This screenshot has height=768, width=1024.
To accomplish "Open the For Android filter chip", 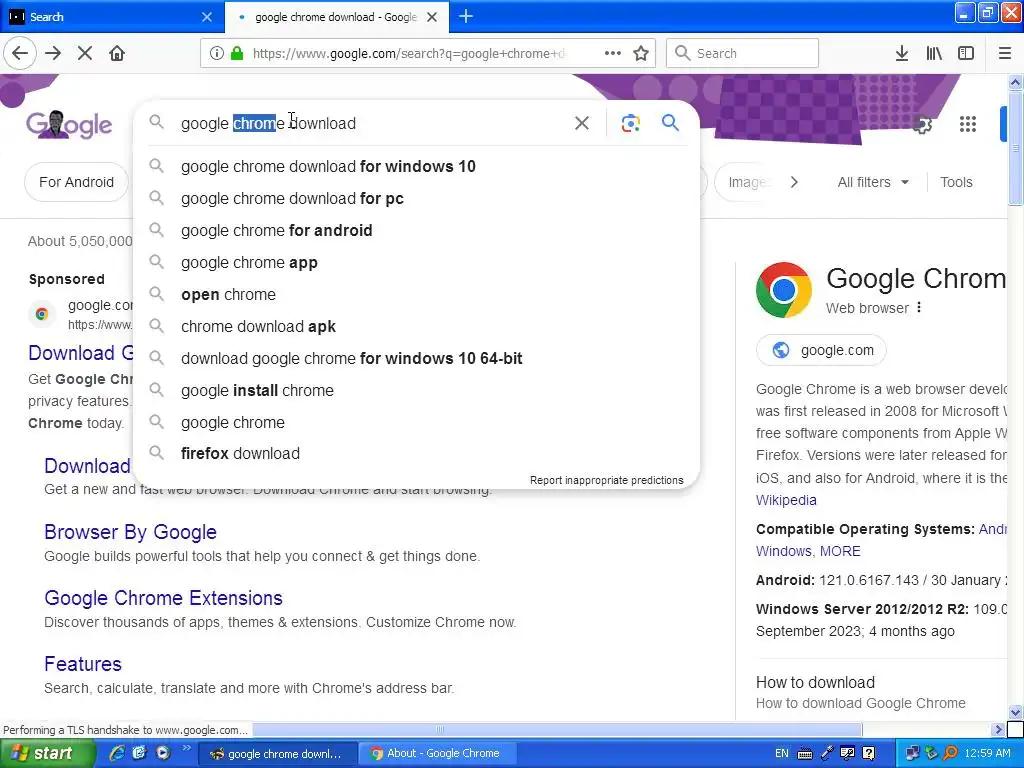I will click(76, 182).
